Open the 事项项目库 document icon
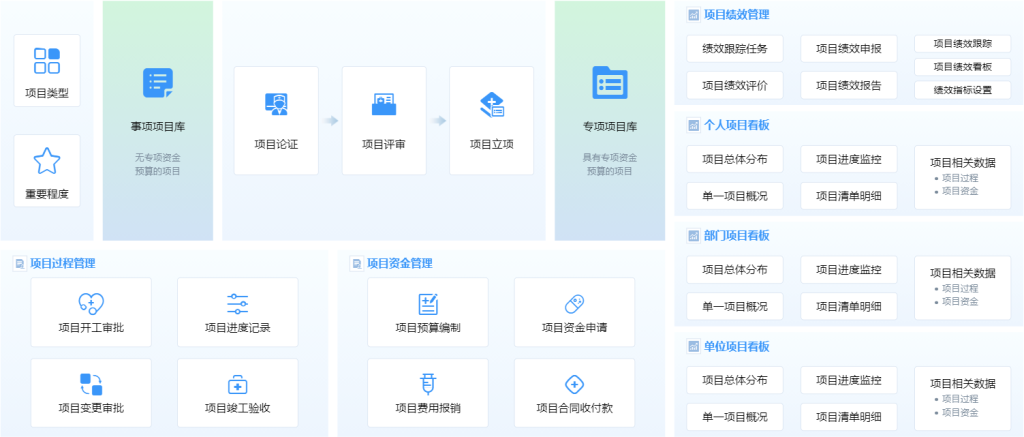1024x437 pixels. coord(158,83)
